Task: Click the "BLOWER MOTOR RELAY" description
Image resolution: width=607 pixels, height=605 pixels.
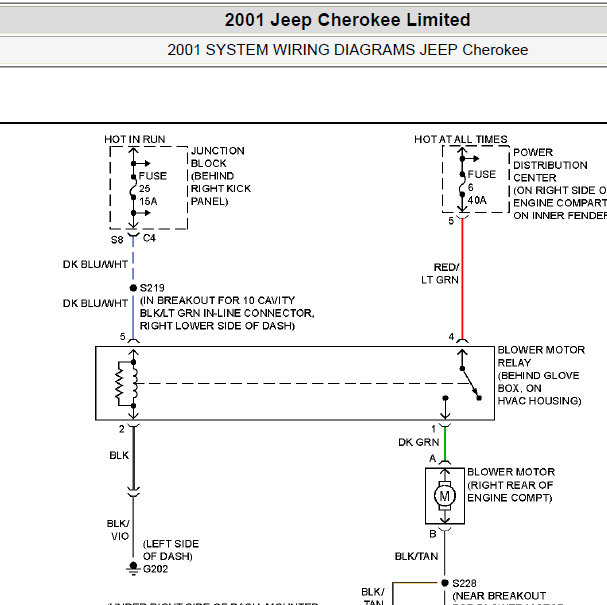Action: [x=541, y=375]
